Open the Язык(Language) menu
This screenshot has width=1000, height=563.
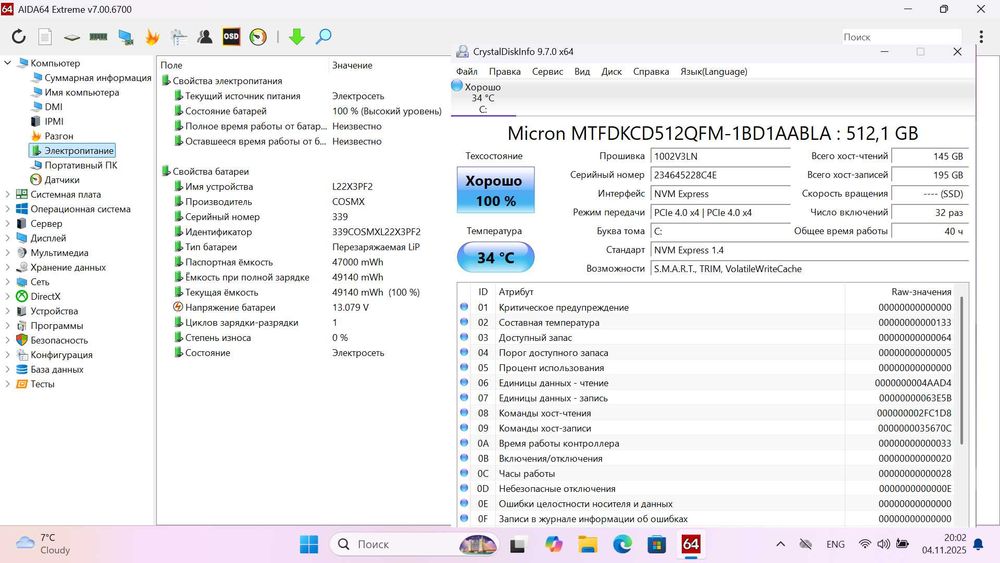coord(713,71)
